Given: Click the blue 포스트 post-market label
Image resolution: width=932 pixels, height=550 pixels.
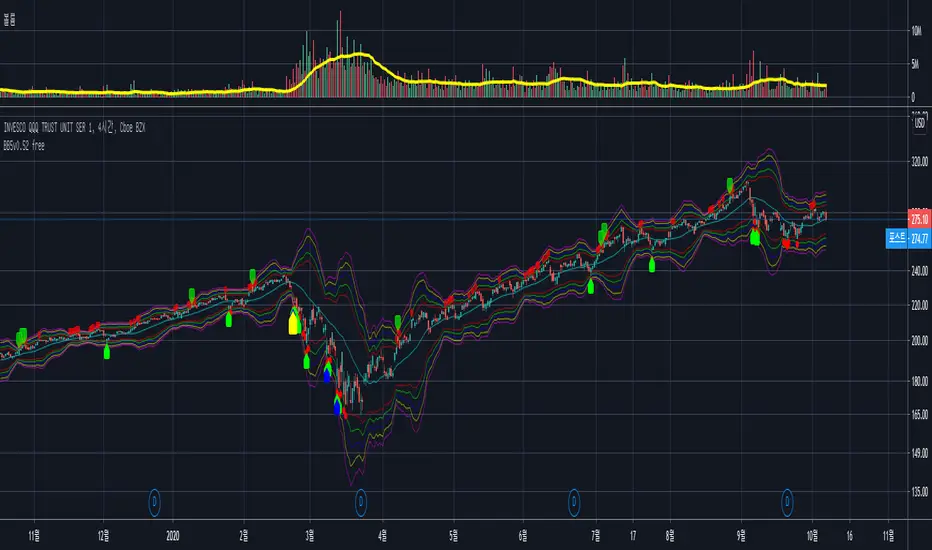Looking at the screenshot, I should click(897, 238).
